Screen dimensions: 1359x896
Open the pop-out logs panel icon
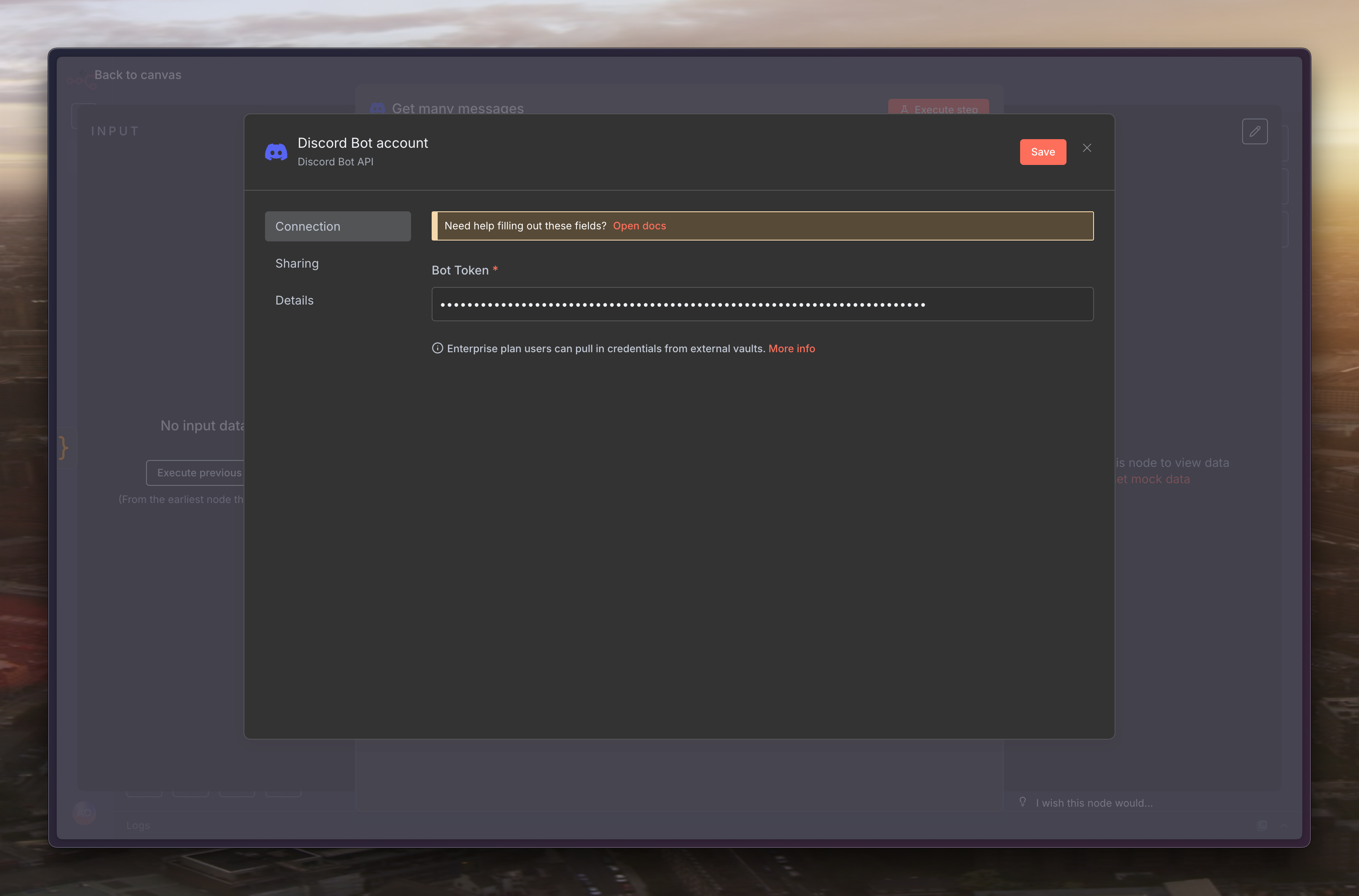1262,825
